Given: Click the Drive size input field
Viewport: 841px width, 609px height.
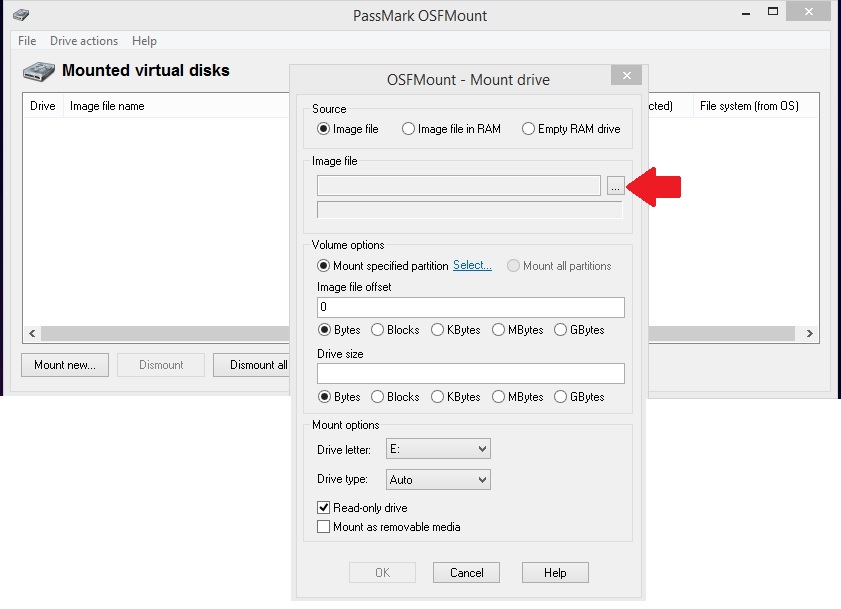Looking at the screenshot, I should [470, 373].
